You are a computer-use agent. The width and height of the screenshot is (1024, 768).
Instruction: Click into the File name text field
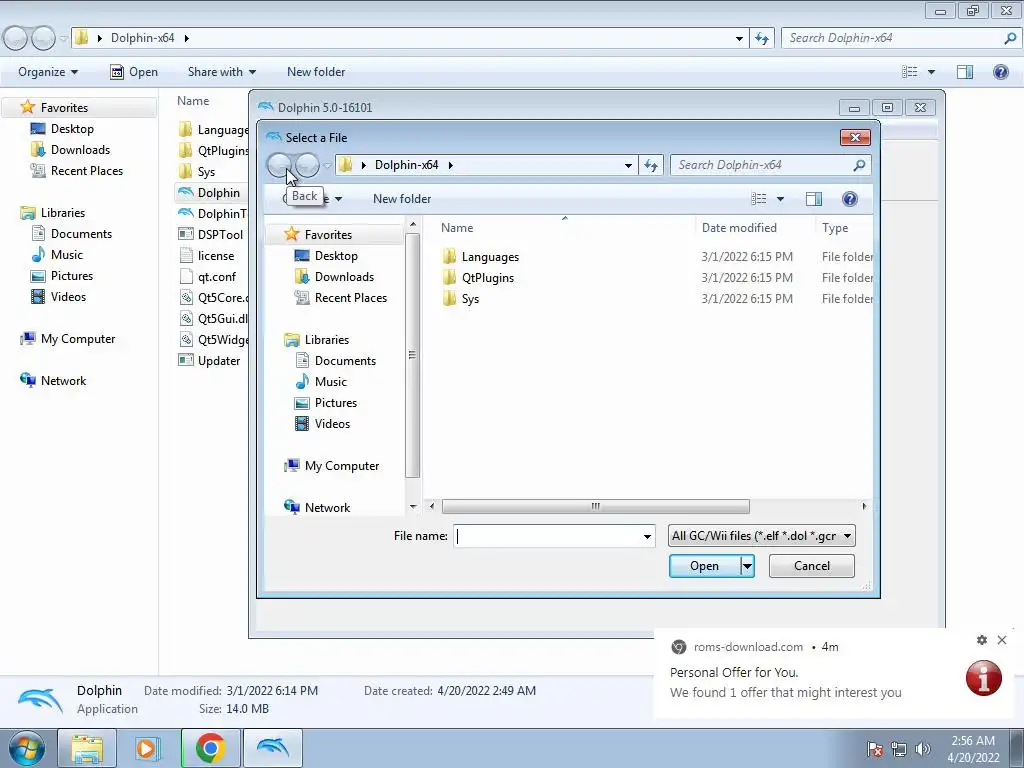click(x=547, y=536)
